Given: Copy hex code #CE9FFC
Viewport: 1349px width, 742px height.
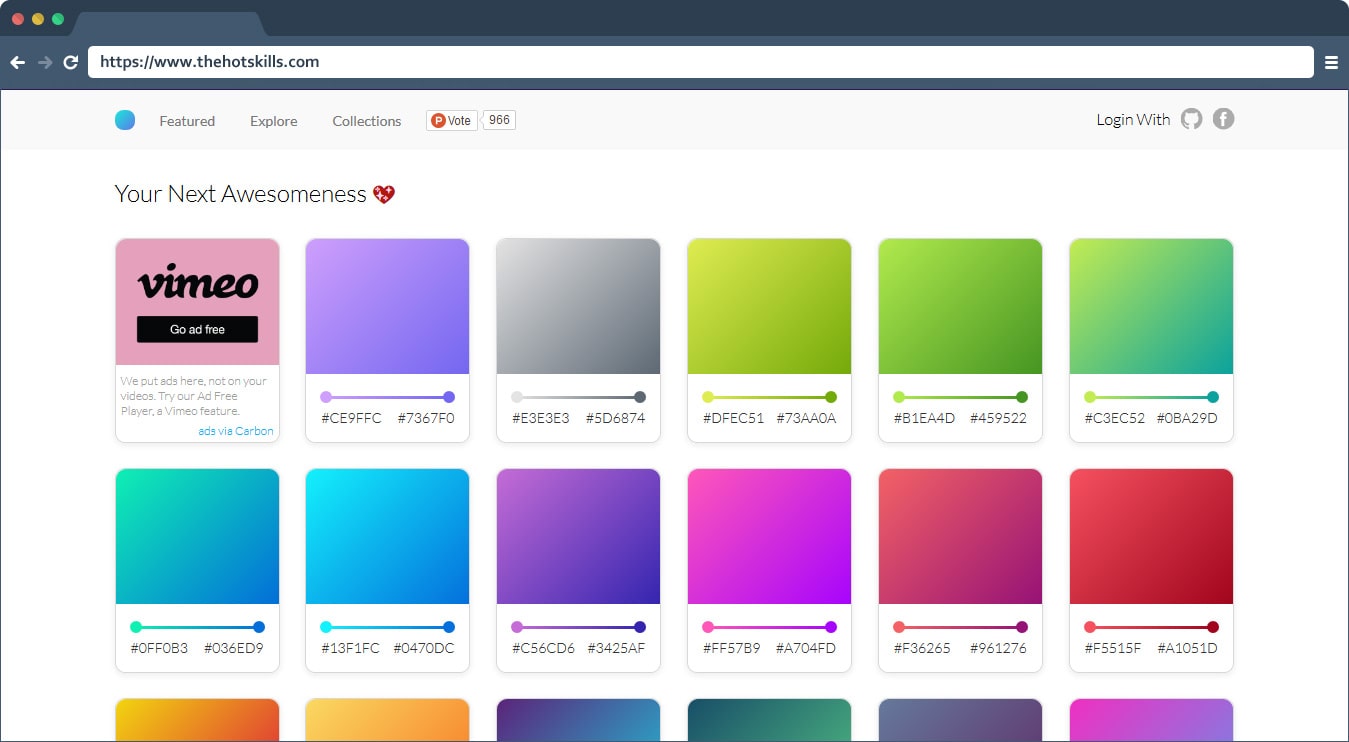Looking at the screenshot, I should click(351, 418).
